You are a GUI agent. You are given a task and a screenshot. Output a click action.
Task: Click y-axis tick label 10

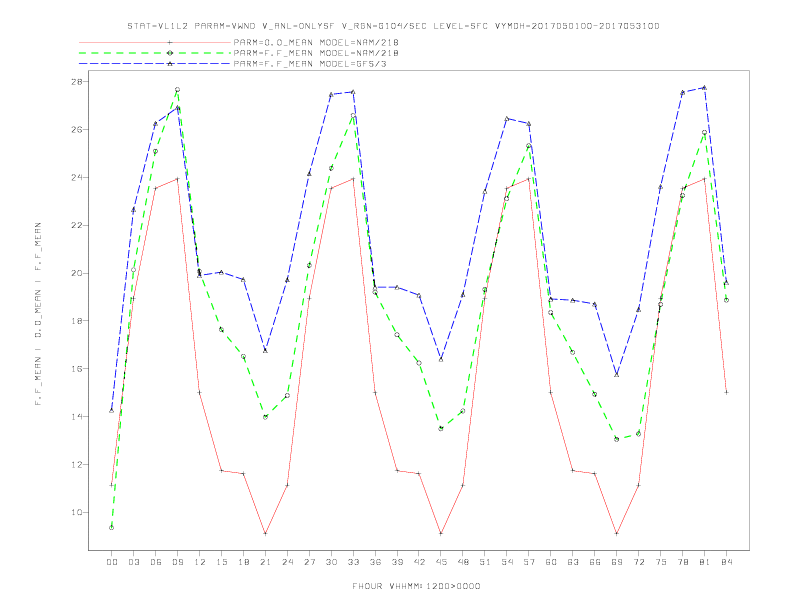pos(79,513)
